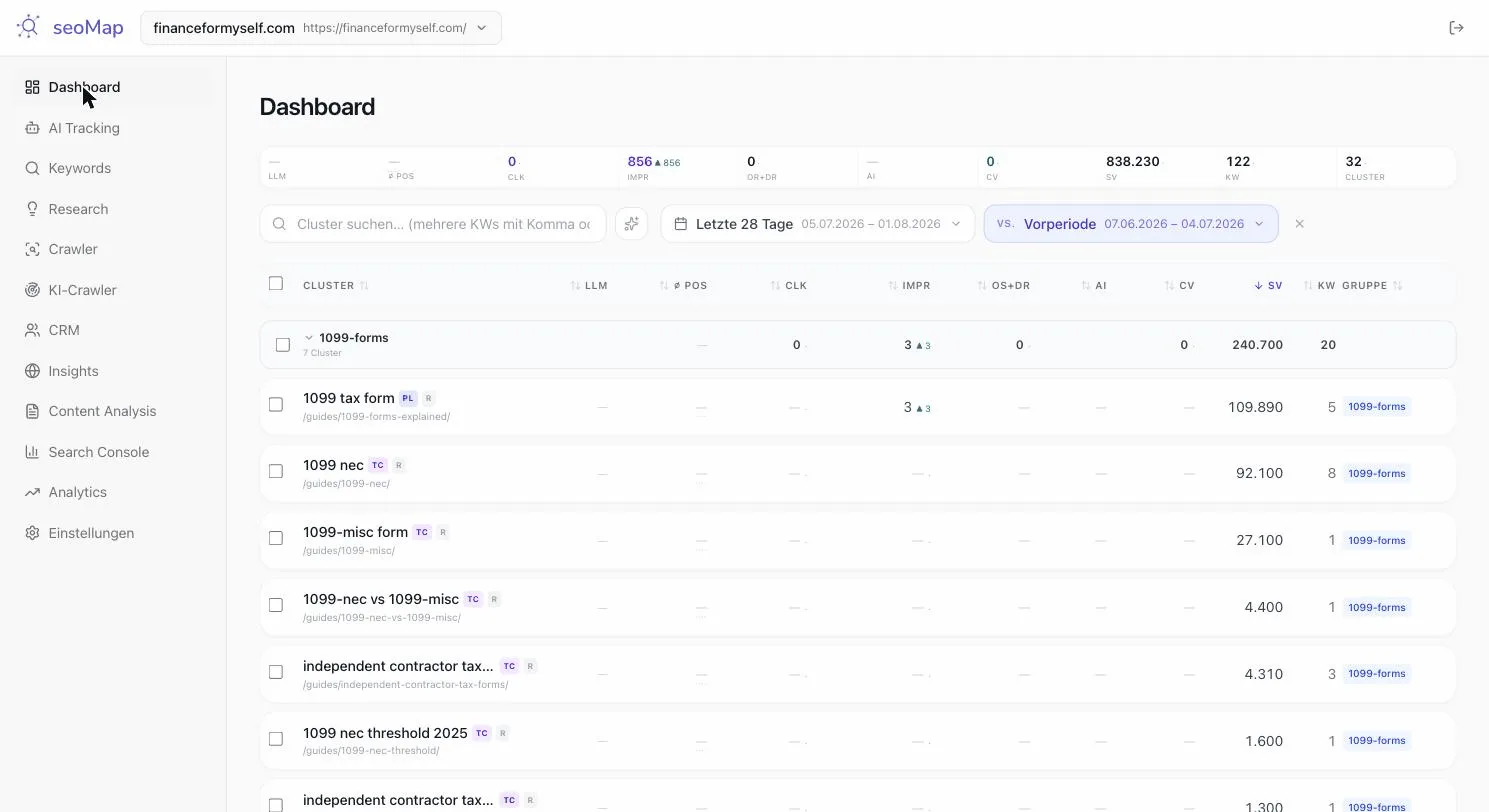Check the /guides/independent-contractor-tax-forms/ row checkbox
Image resolution: width=1489 pixels, height=812 pixels.
click(276, 672)
